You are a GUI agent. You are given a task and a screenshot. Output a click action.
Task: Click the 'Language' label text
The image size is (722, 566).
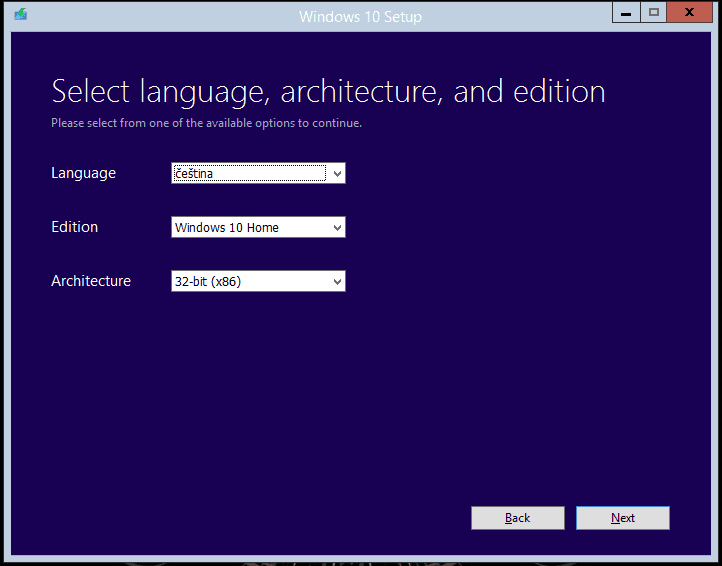(x=83, y=174)
